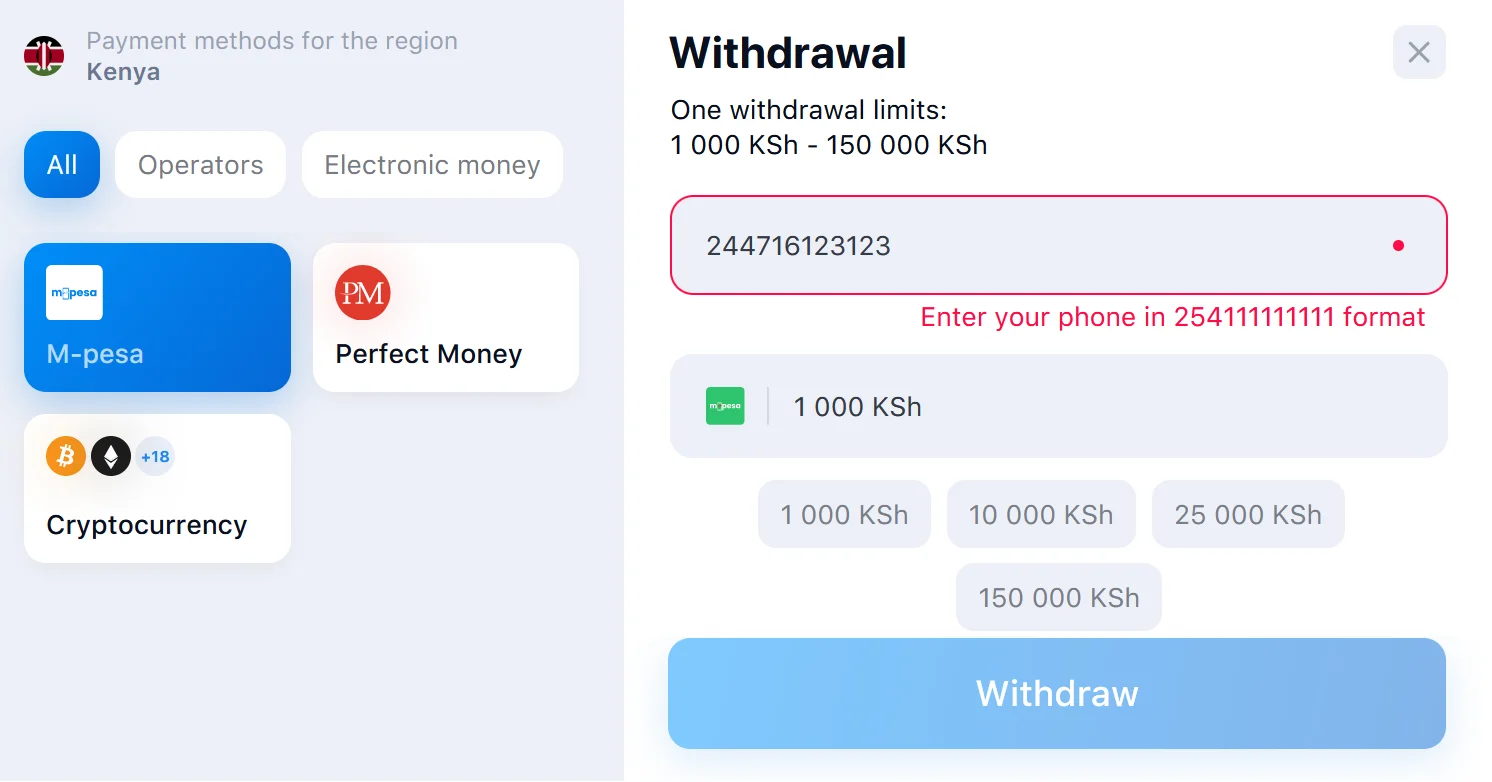The width and height of the screenshot is (1492, 782).
Task: Select the 25 000 KSh preset amount
Action: pos(1248,514)
